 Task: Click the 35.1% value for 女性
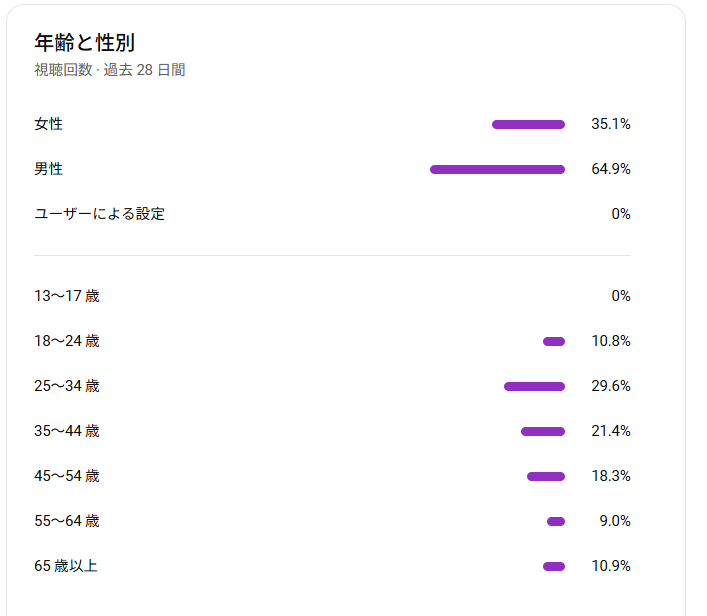pos(611,124)
